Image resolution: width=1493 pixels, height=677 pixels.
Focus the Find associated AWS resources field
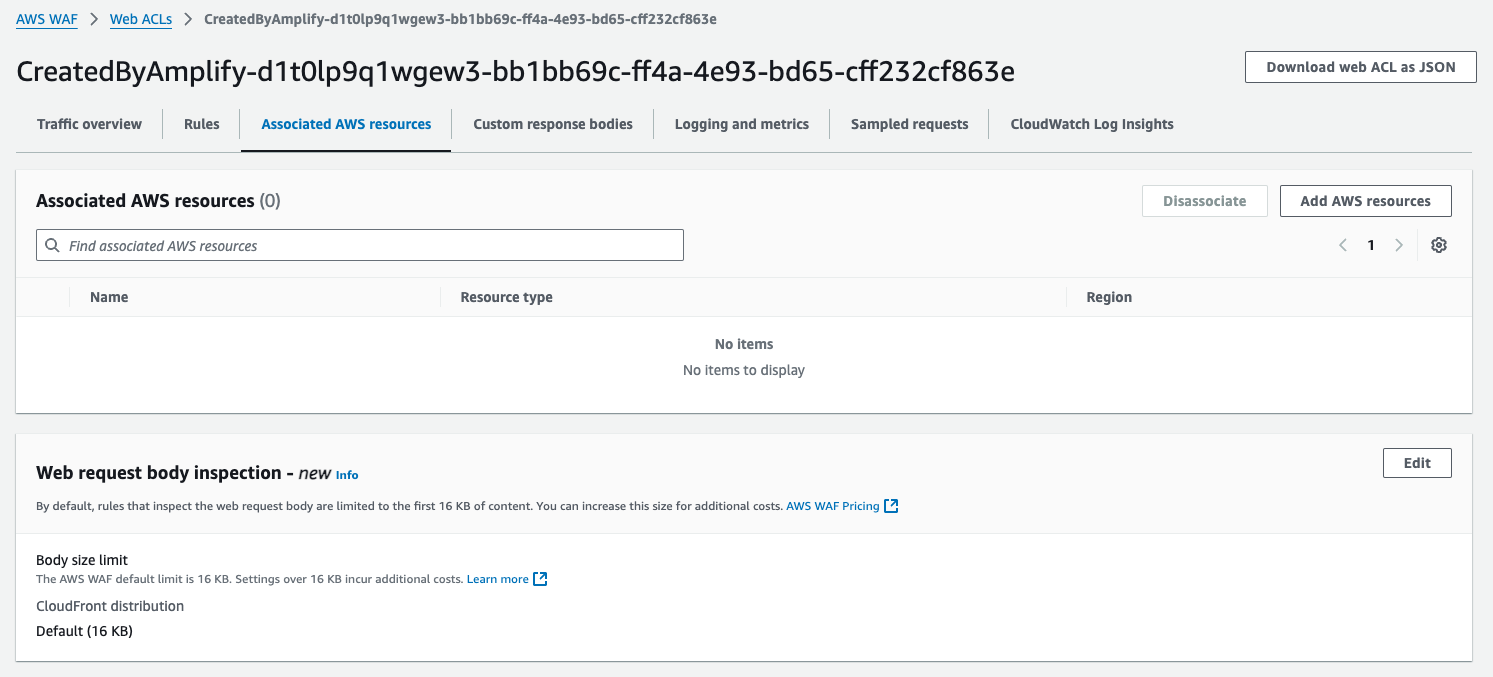click(370, 245)
